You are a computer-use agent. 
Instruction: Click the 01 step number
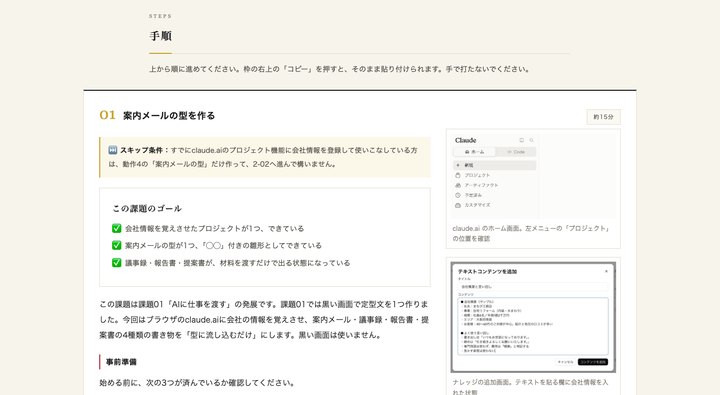pos(107,115)
